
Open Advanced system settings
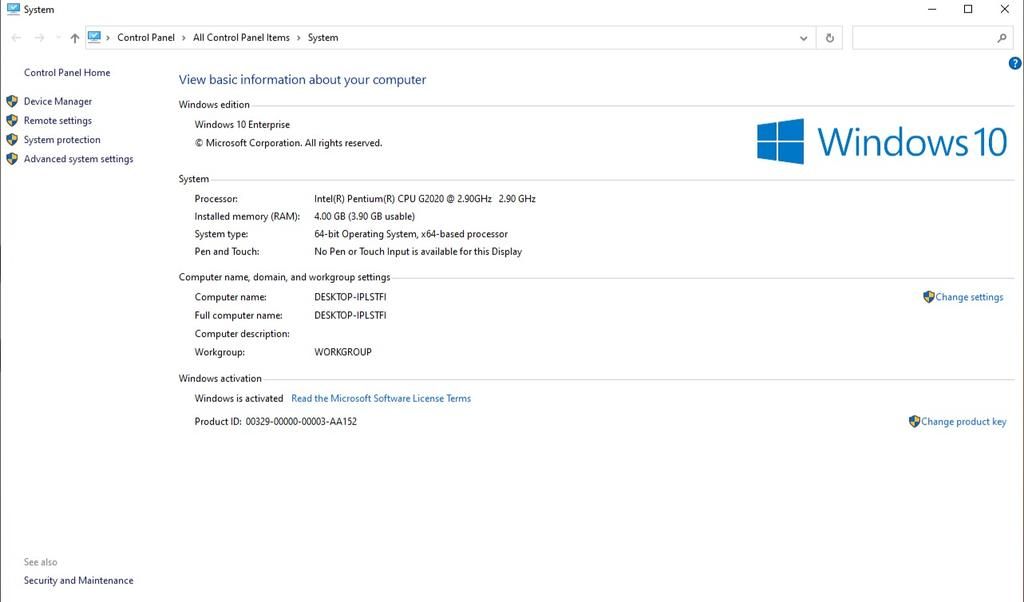pos(78,159)
